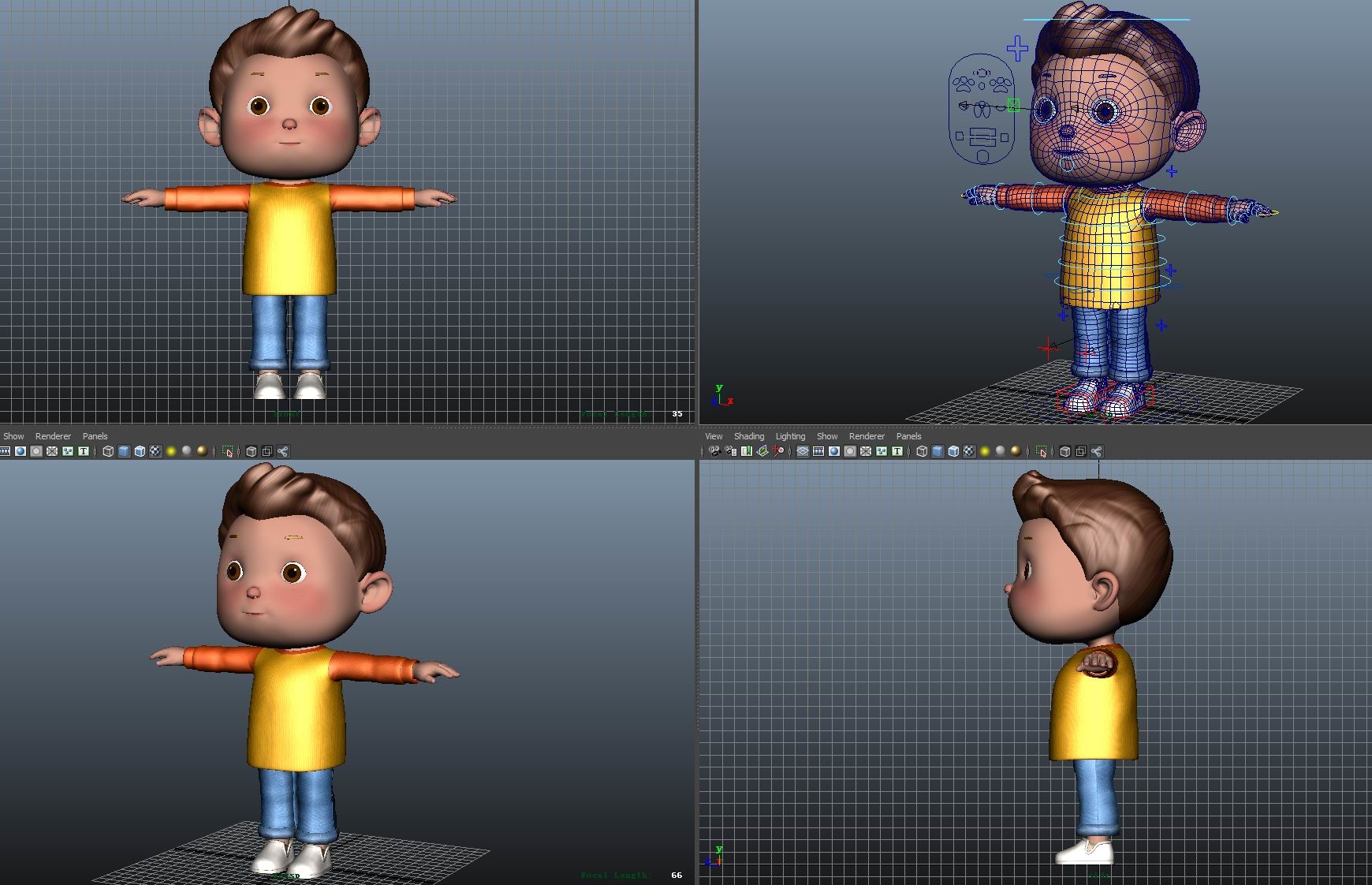Image resolution: width=1372 pixels, height=885 pixels.
Task: Enable smooth shade all display (blue cube icon)
Action: [123, 451]
